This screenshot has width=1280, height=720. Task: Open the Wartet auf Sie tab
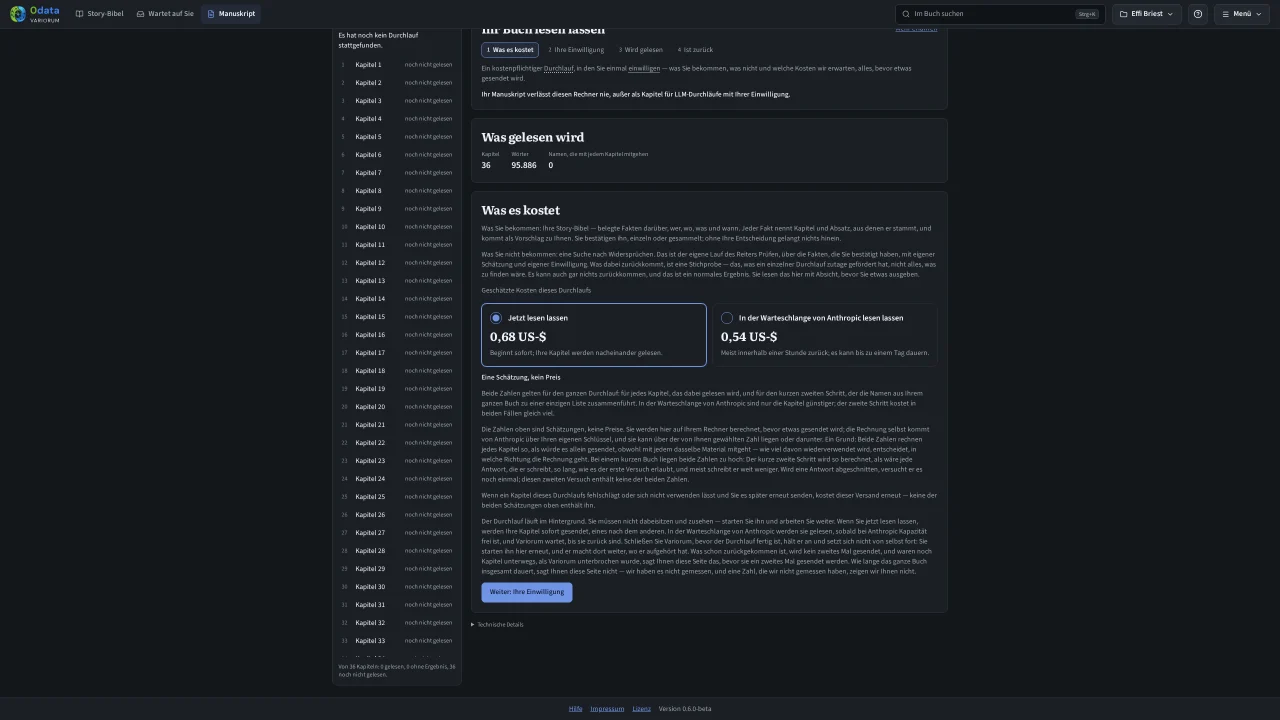165,14
